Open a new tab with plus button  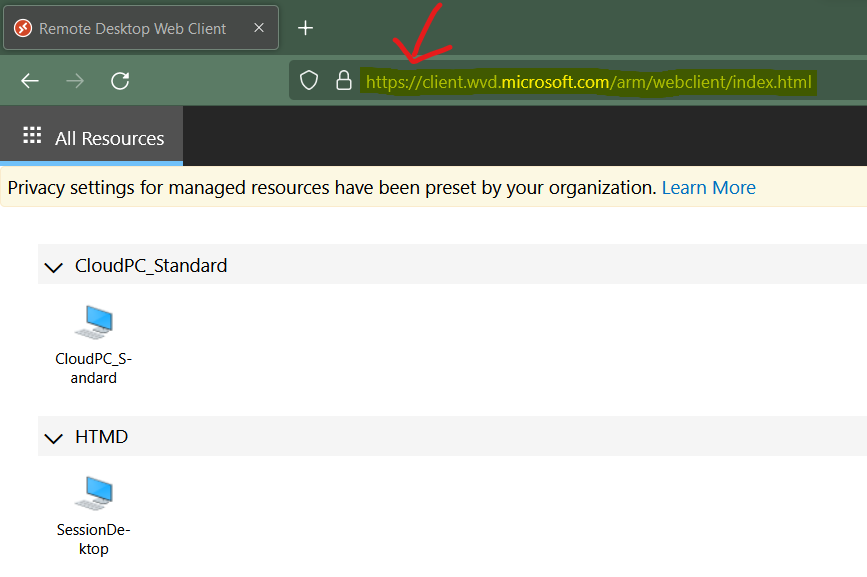(x=305, y=28)
